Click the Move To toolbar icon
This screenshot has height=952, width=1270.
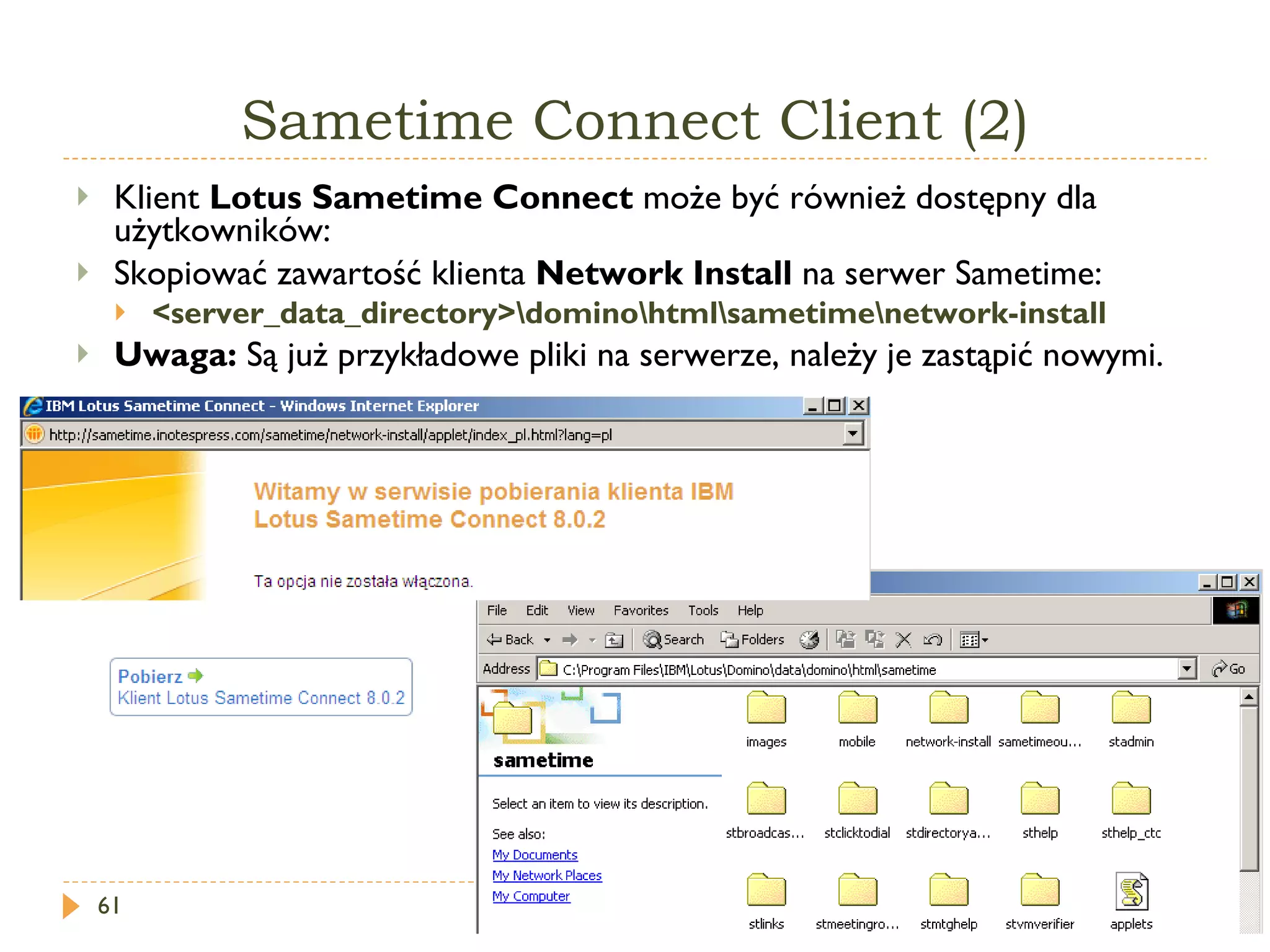click(846, 640)
